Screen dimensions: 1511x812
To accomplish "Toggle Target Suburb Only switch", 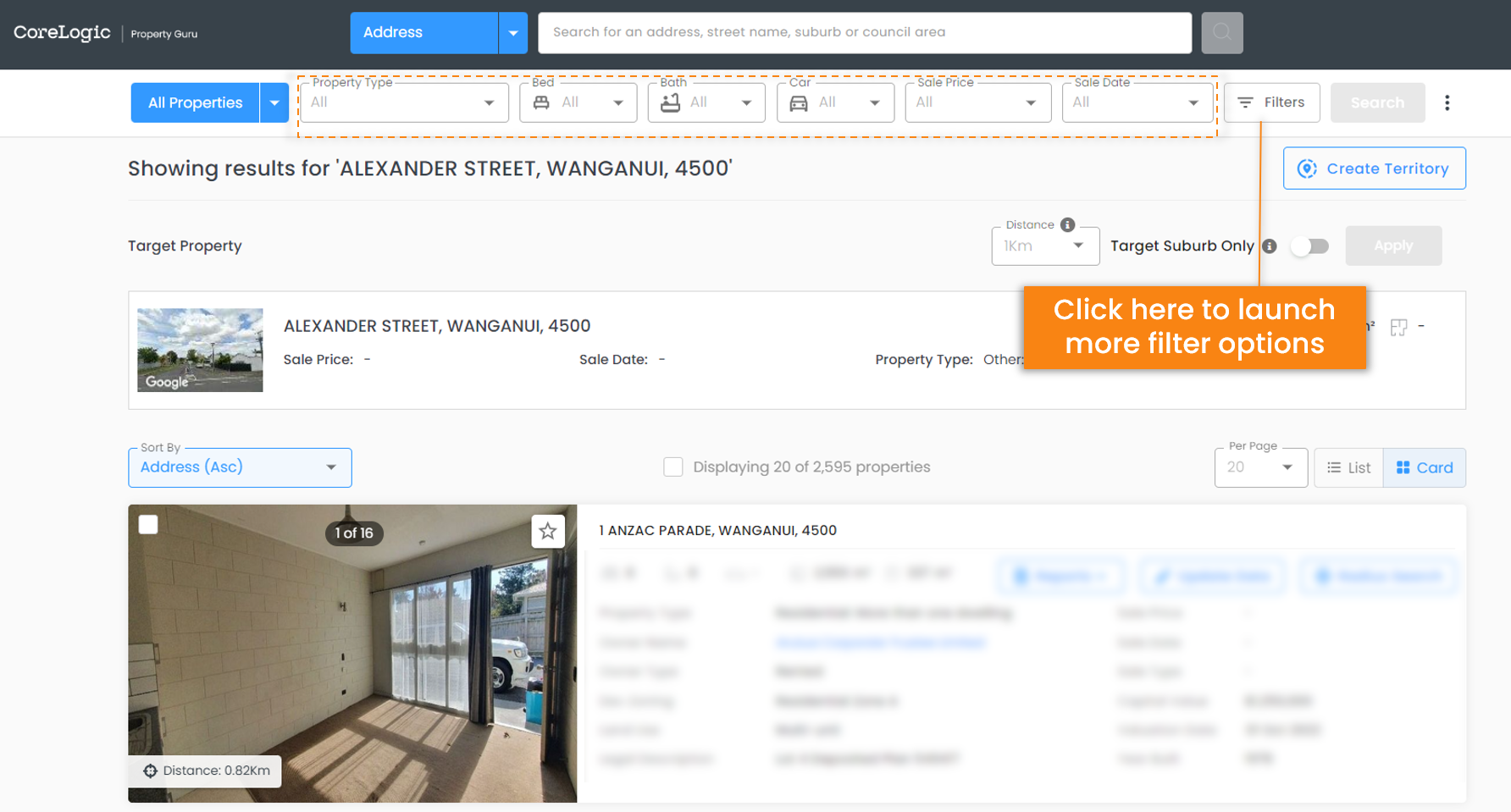I will (1309, 246).
